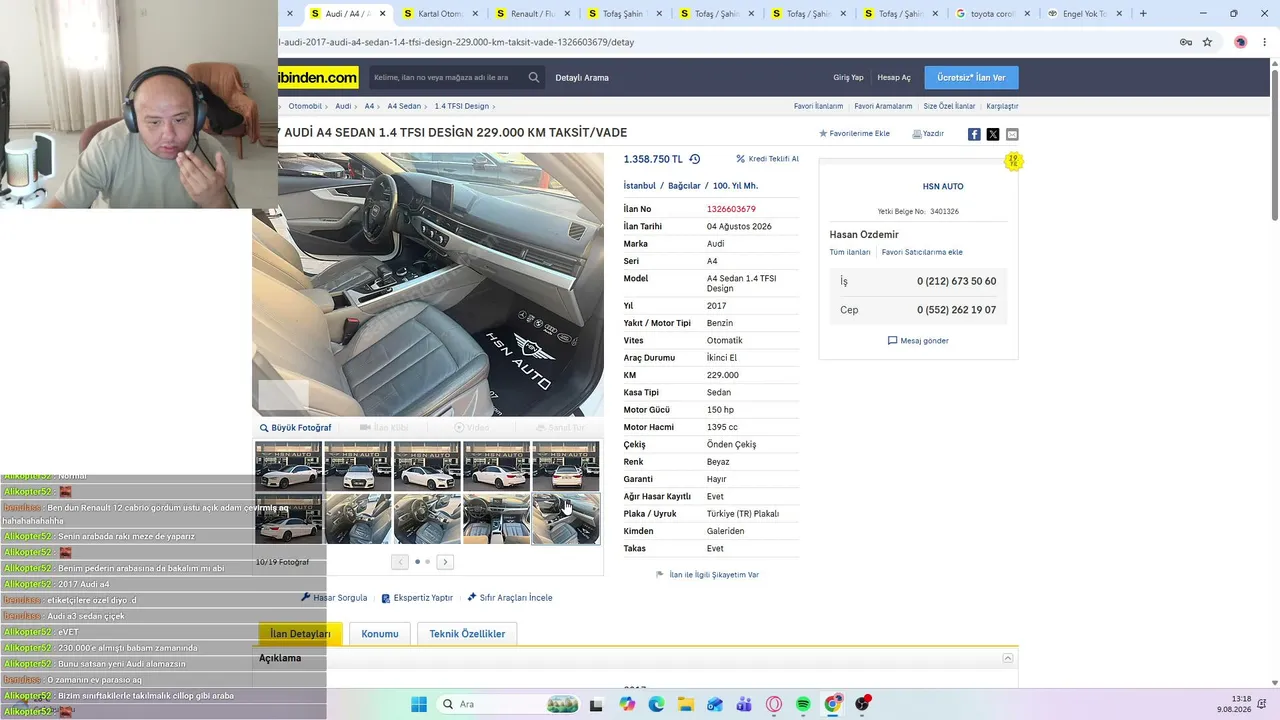Add listing via Favorilerime Ekle
The image size is (1280, 720).
854,133
